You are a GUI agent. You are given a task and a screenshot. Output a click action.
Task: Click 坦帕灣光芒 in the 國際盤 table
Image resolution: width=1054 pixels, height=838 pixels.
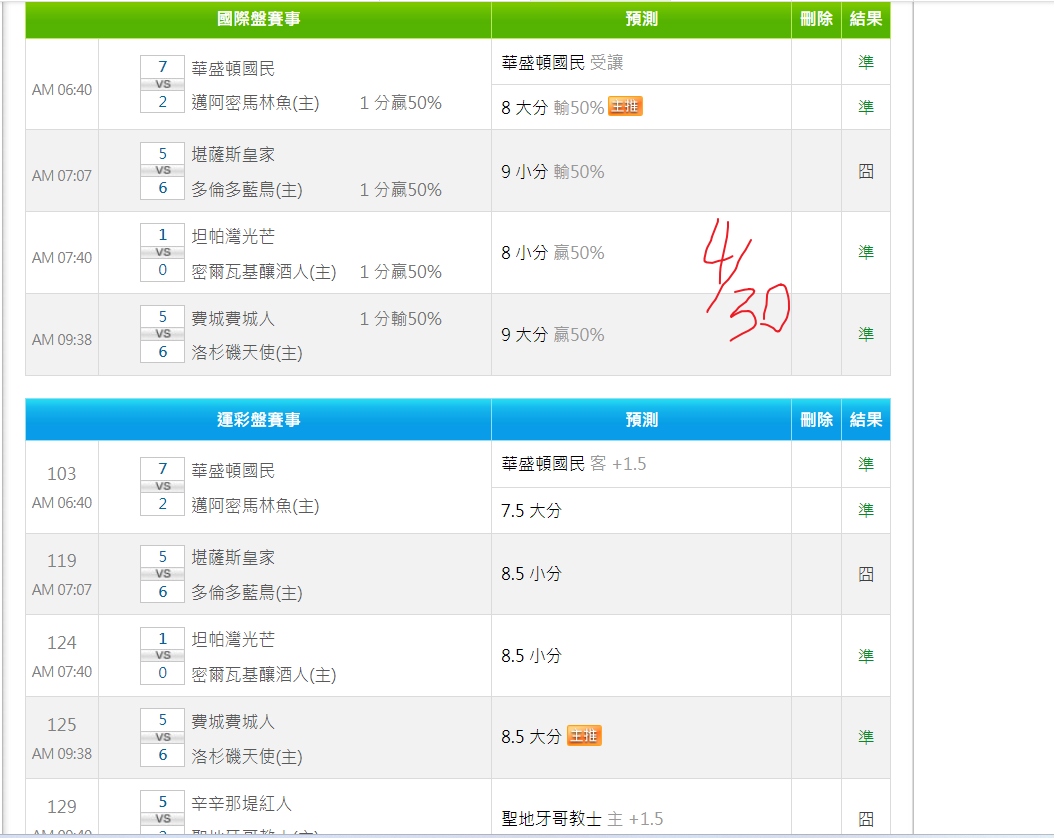coord(233,237)
